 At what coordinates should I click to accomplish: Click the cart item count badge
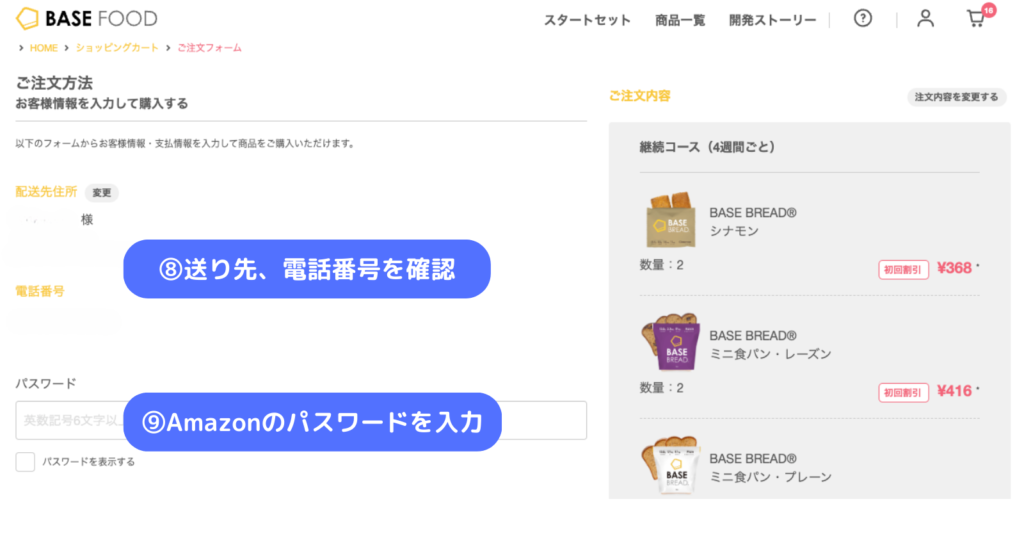click(x=989, y=10)
